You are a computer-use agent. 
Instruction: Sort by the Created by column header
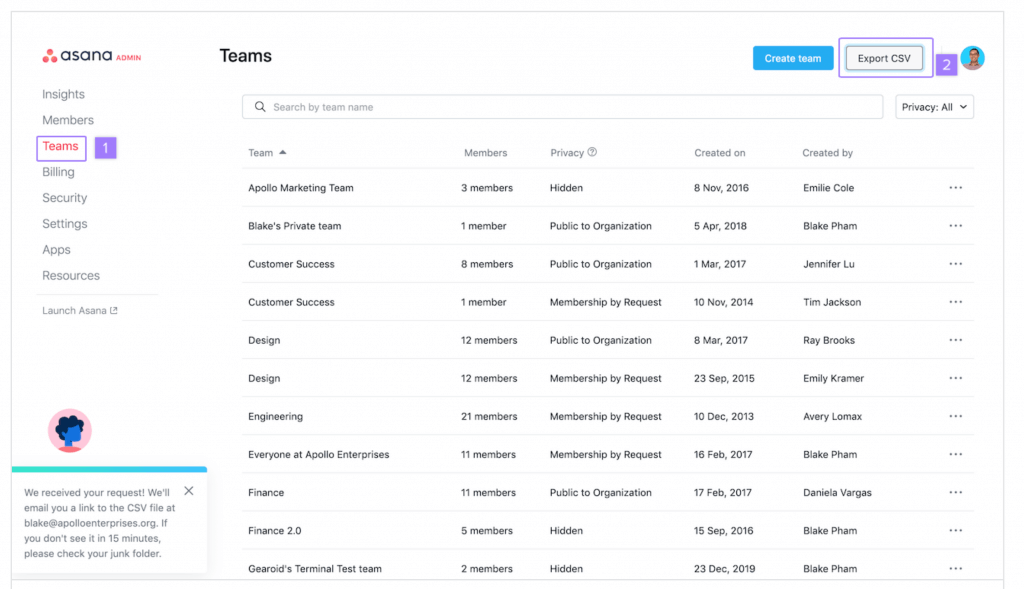click(x=827, y=153)
